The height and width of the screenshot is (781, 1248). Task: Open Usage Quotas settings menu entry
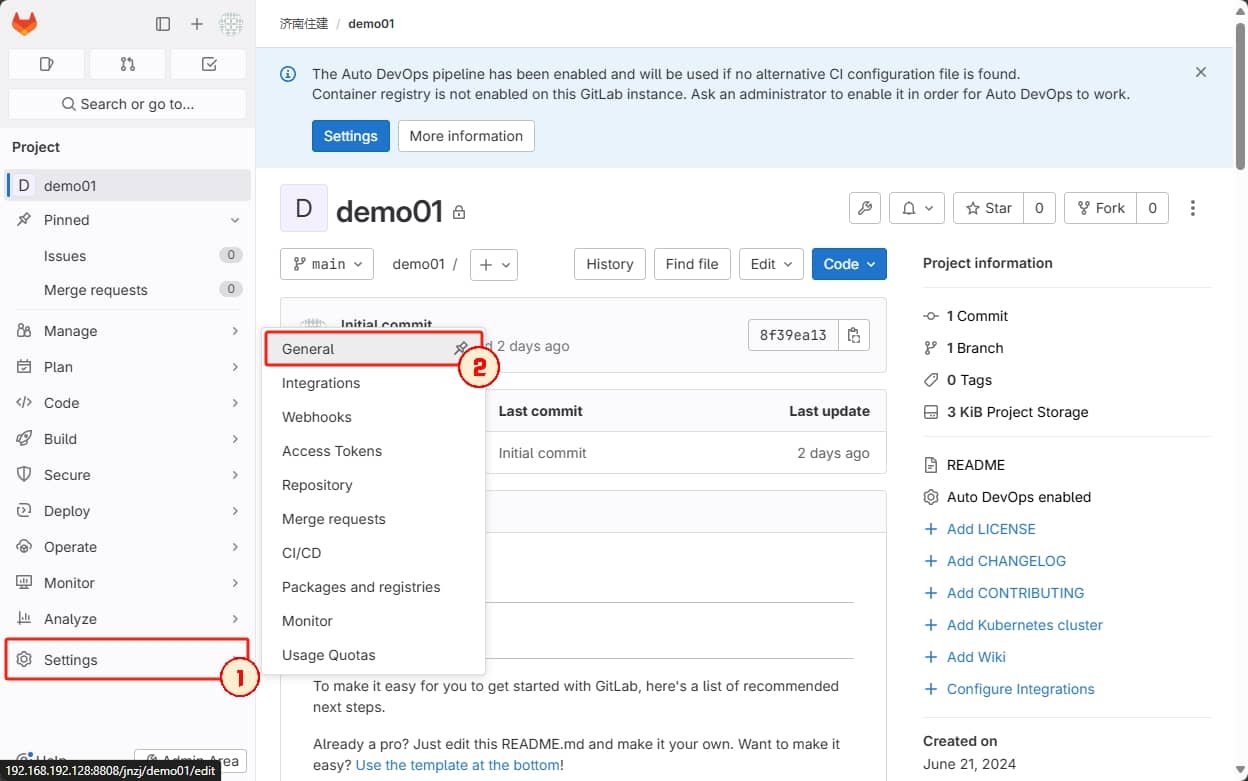[x=329, y=655]
